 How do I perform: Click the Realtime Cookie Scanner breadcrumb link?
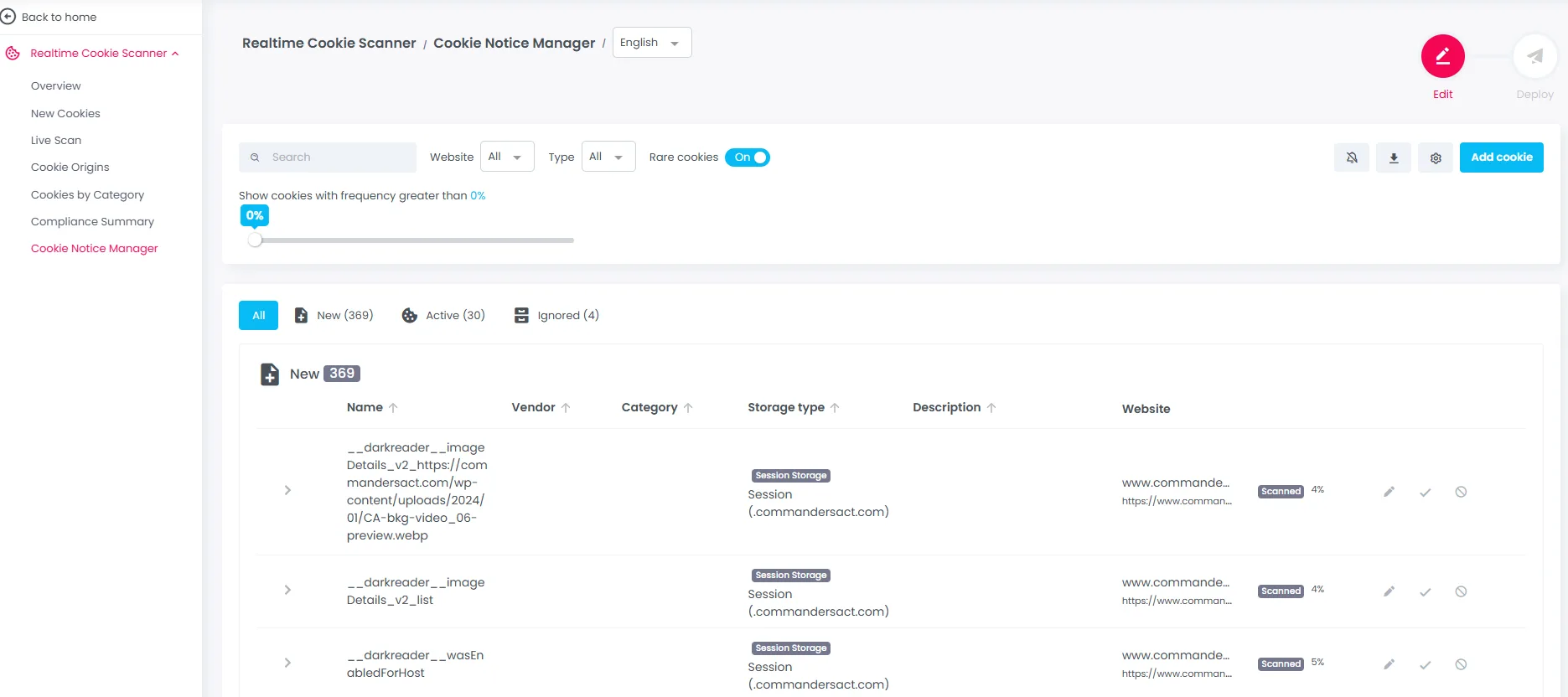pos(329,44)
